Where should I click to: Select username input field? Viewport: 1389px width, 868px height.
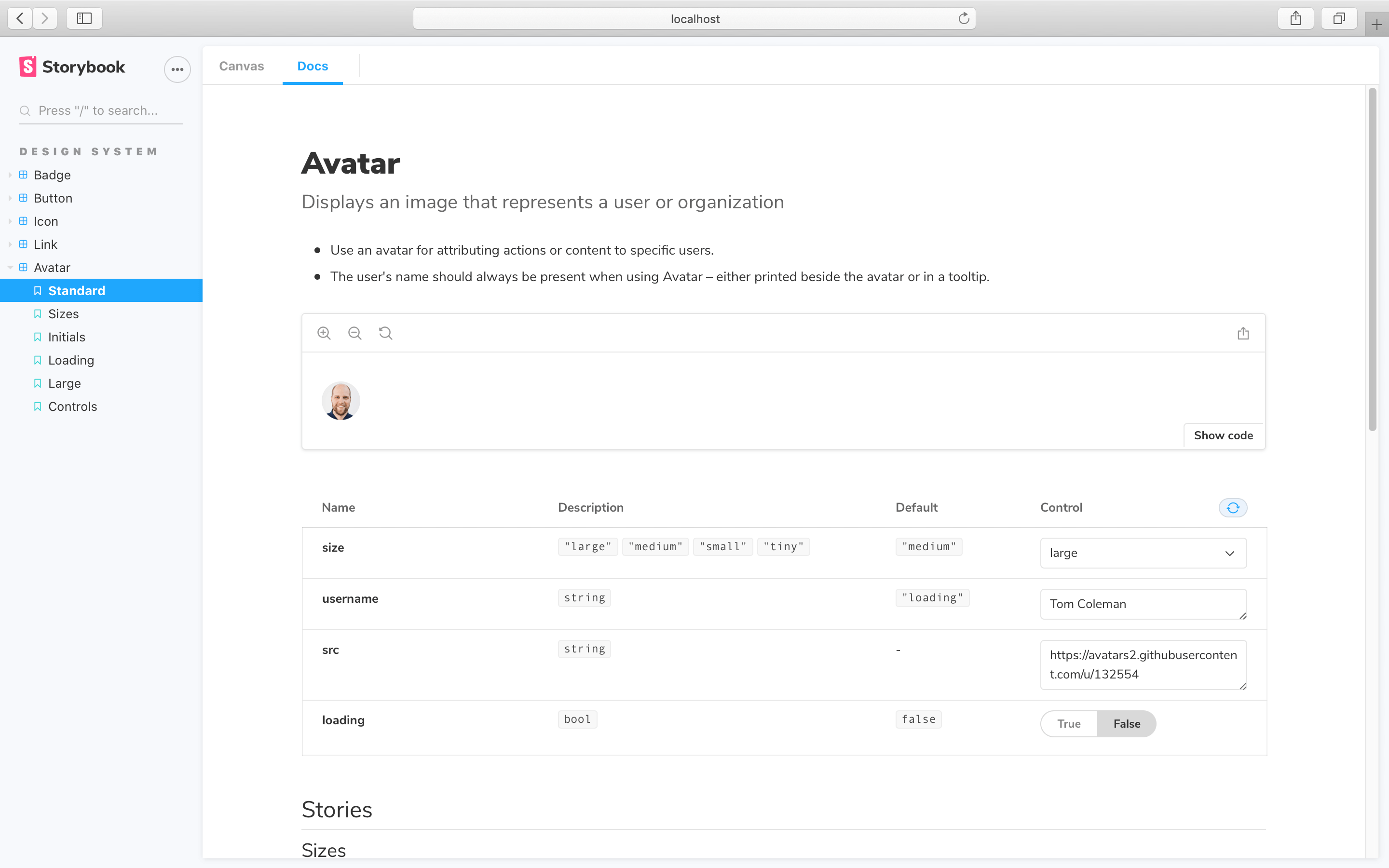click(x=1143, y=603)
